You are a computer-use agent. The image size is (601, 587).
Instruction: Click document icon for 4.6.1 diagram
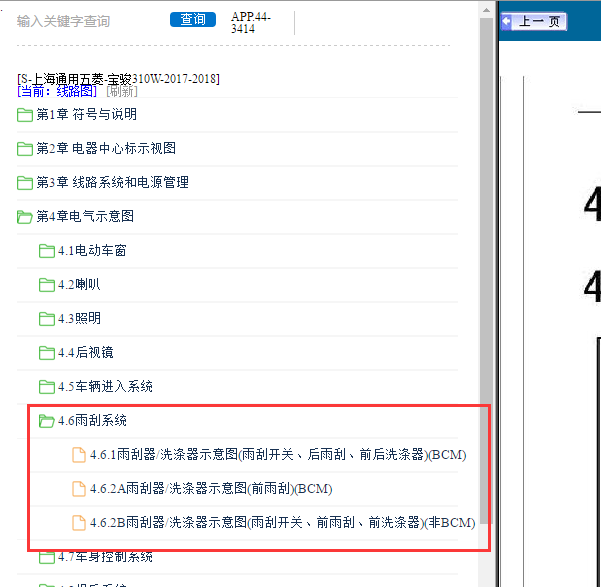coord(79,455)
